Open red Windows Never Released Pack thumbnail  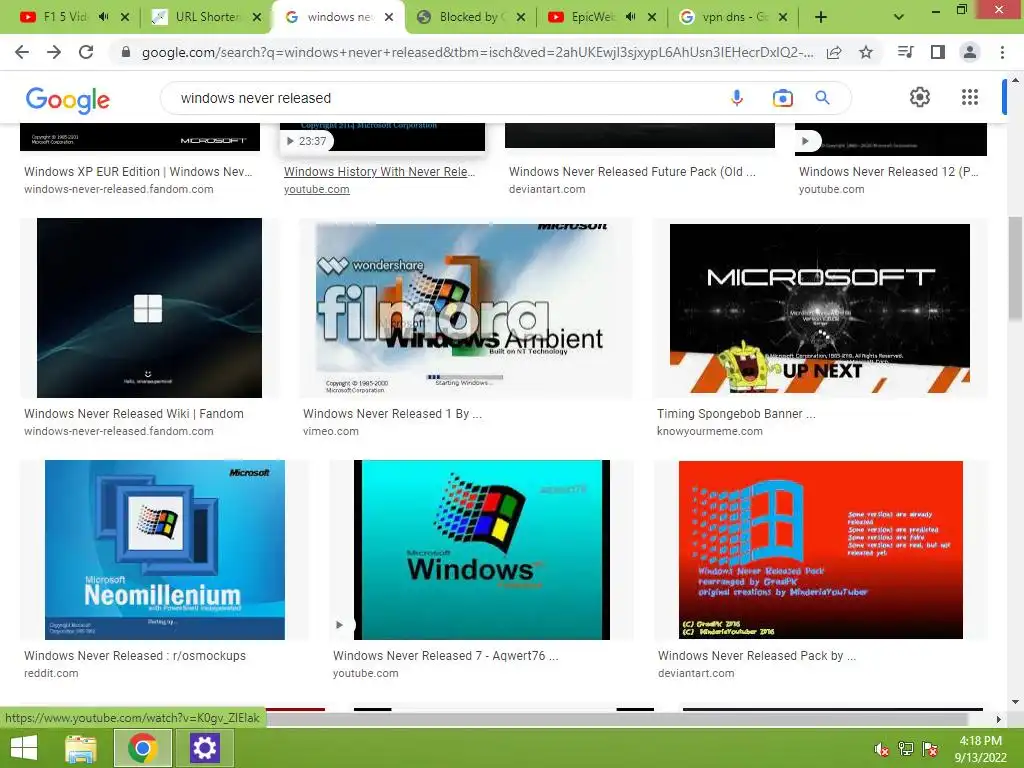pos(821,550)
